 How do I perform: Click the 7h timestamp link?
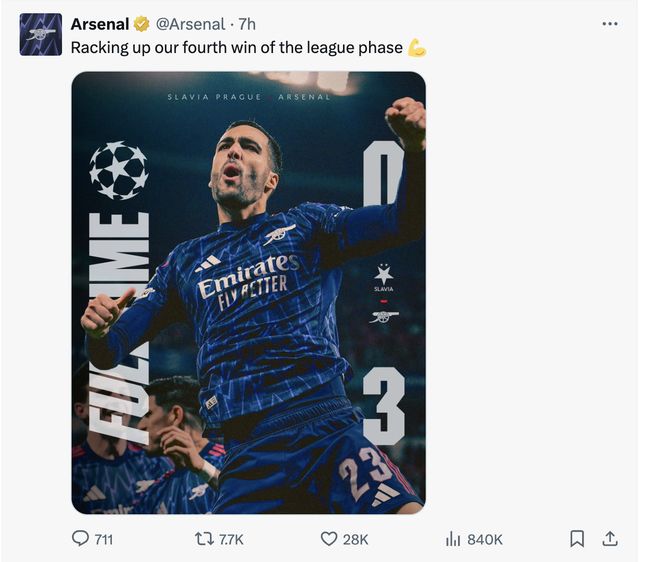(x=247, y=24)
